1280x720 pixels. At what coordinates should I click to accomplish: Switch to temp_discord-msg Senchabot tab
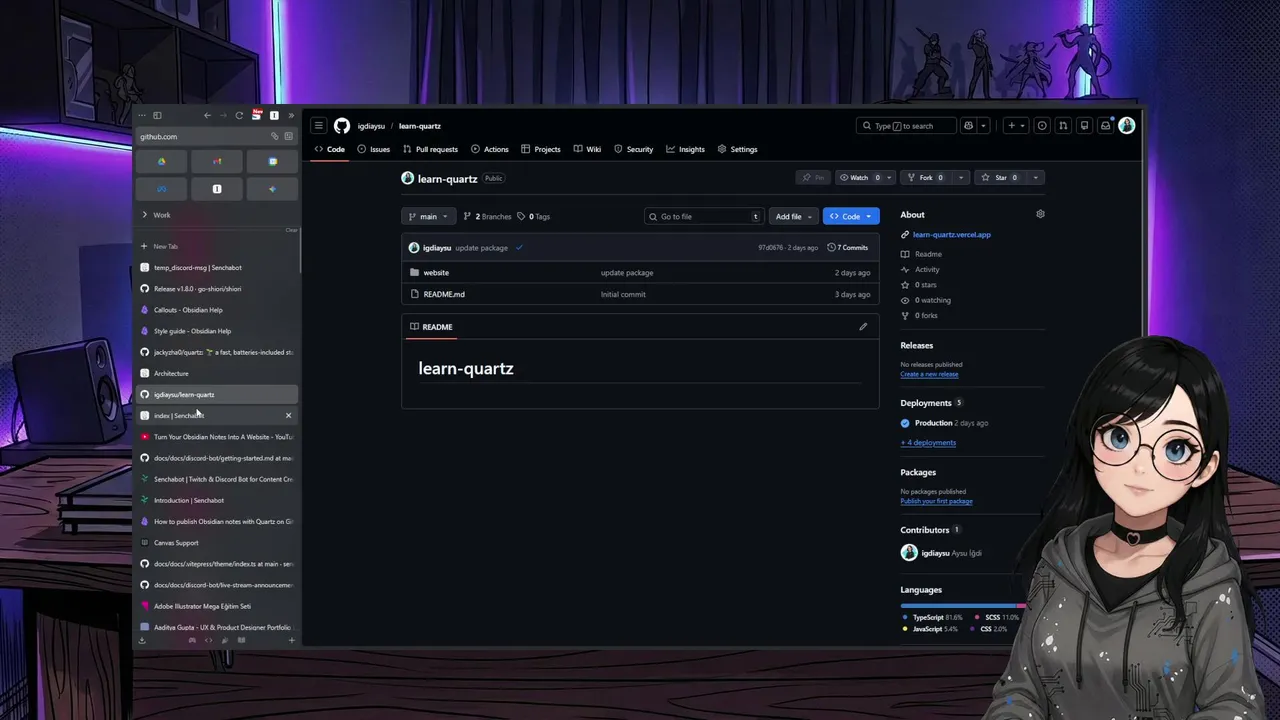[217, 267]
